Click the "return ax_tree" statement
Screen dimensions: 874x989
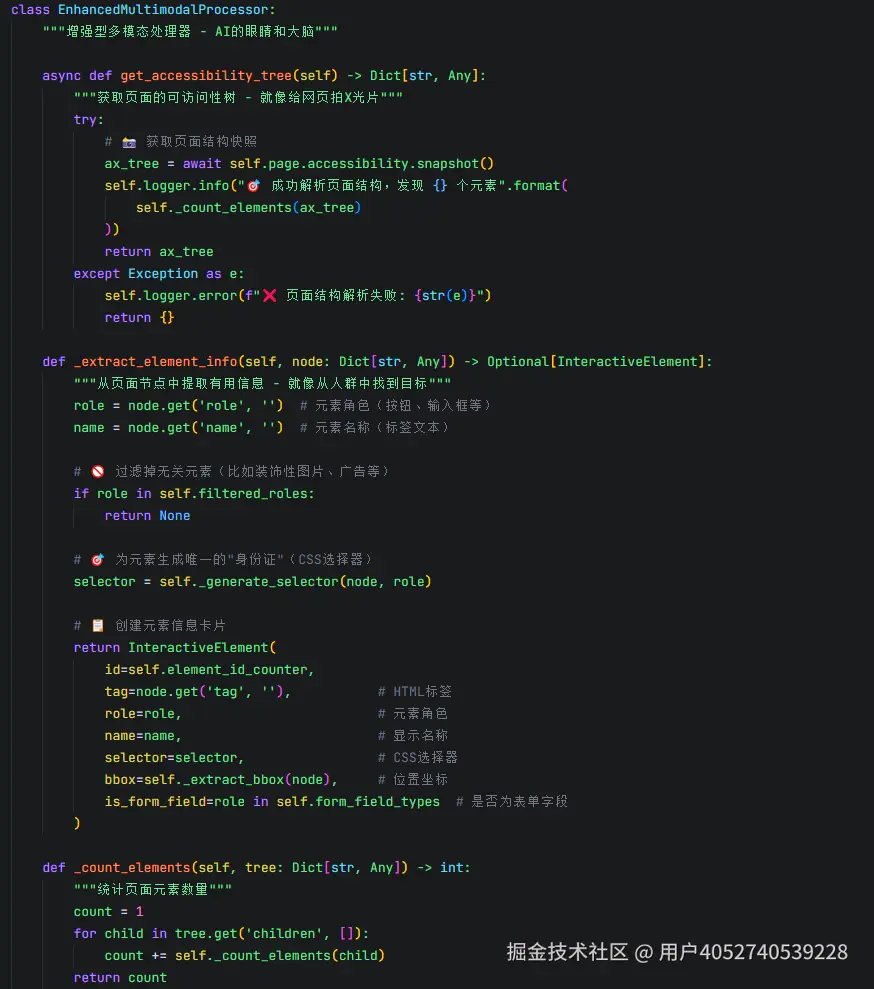(159, 252)
